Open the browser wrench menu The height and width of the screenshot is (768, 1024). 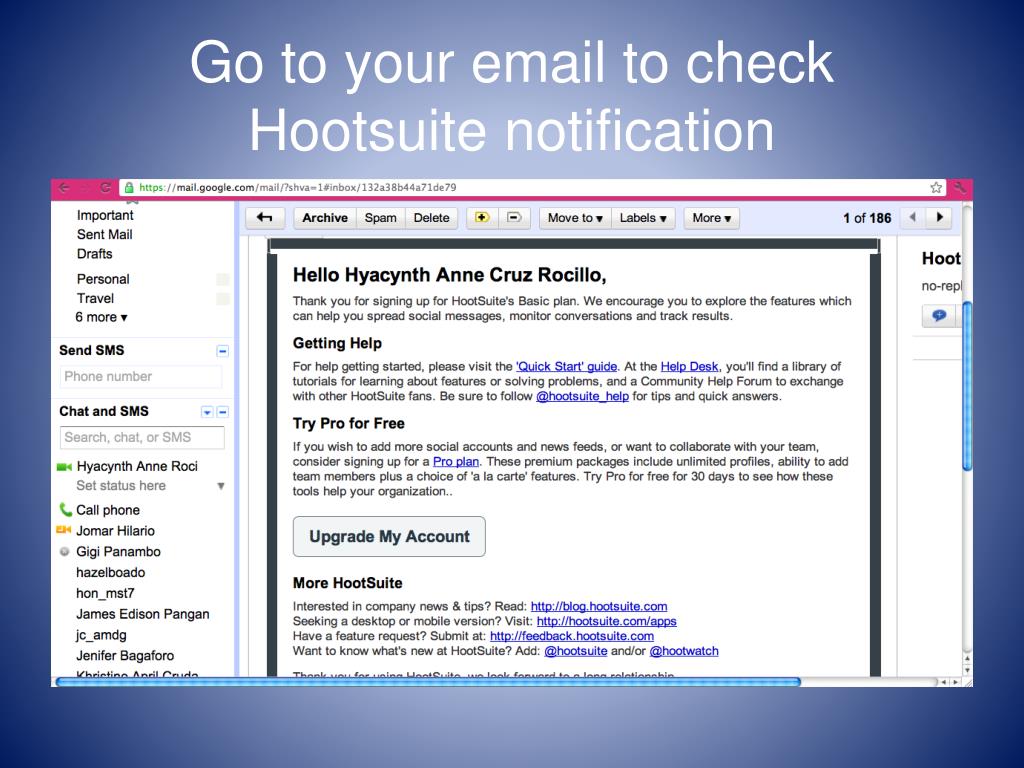tap(959, 187)
